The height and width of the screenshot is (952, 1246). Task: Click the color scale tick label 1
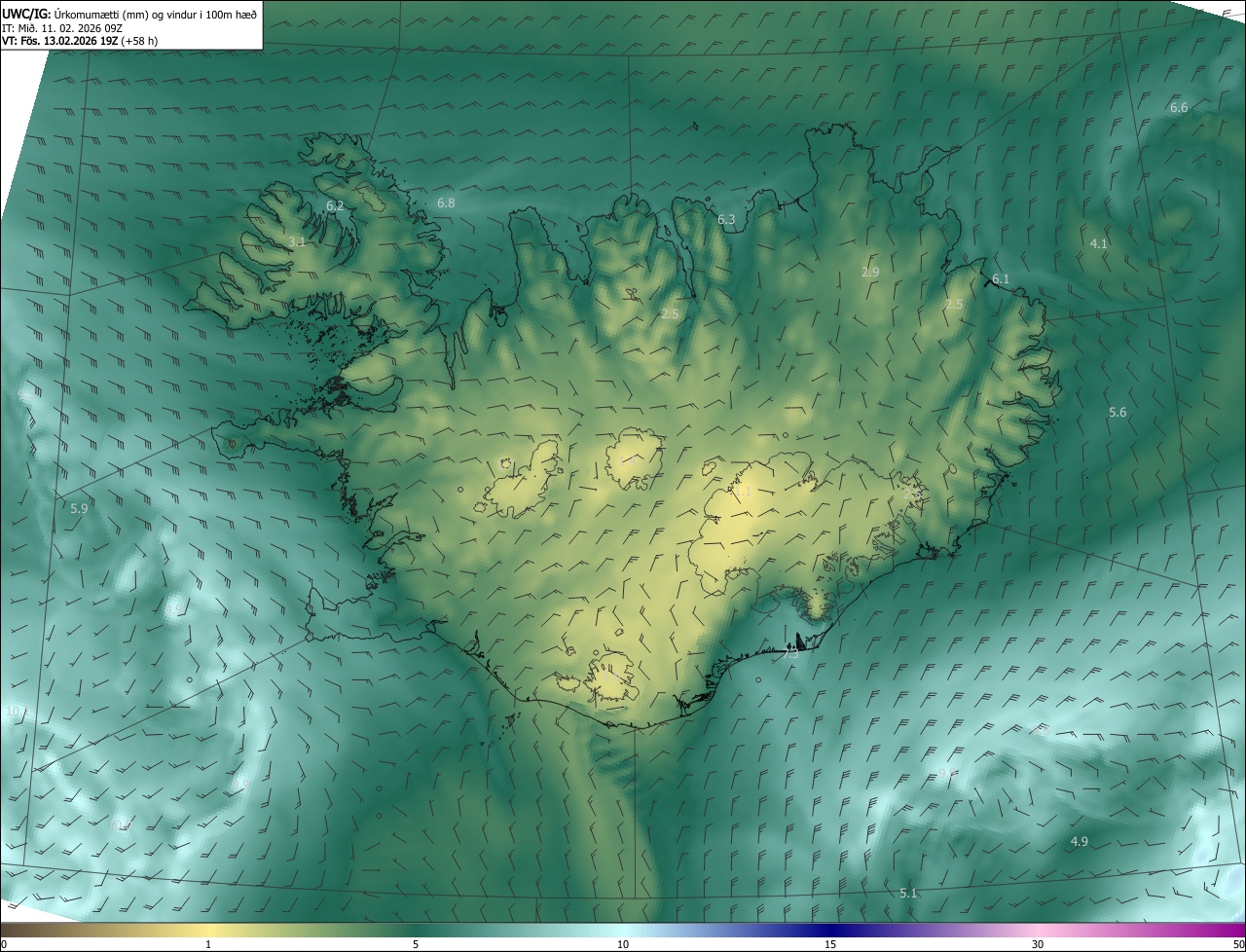[208, 945]
